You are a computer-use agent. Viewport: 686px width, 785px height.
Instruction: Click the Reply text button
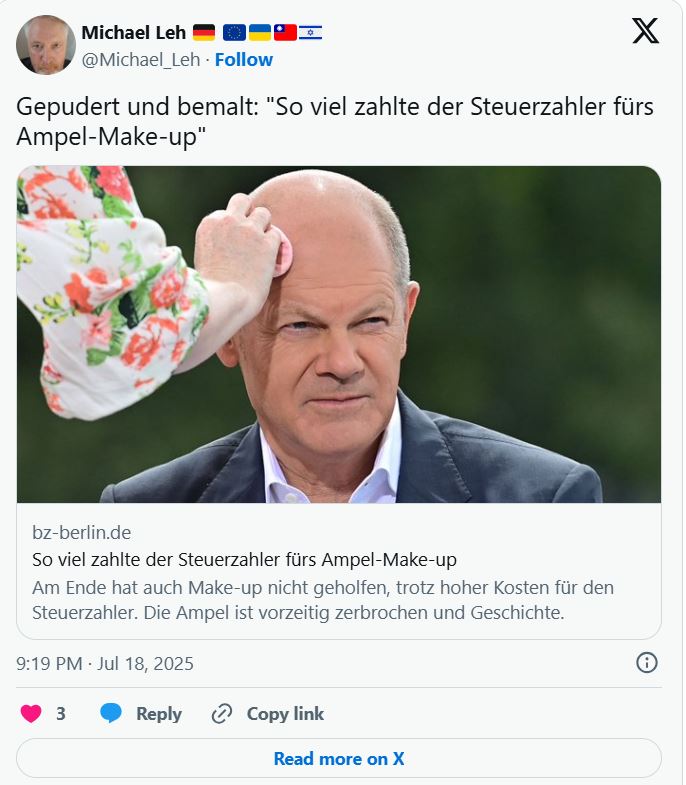(159, 713)
